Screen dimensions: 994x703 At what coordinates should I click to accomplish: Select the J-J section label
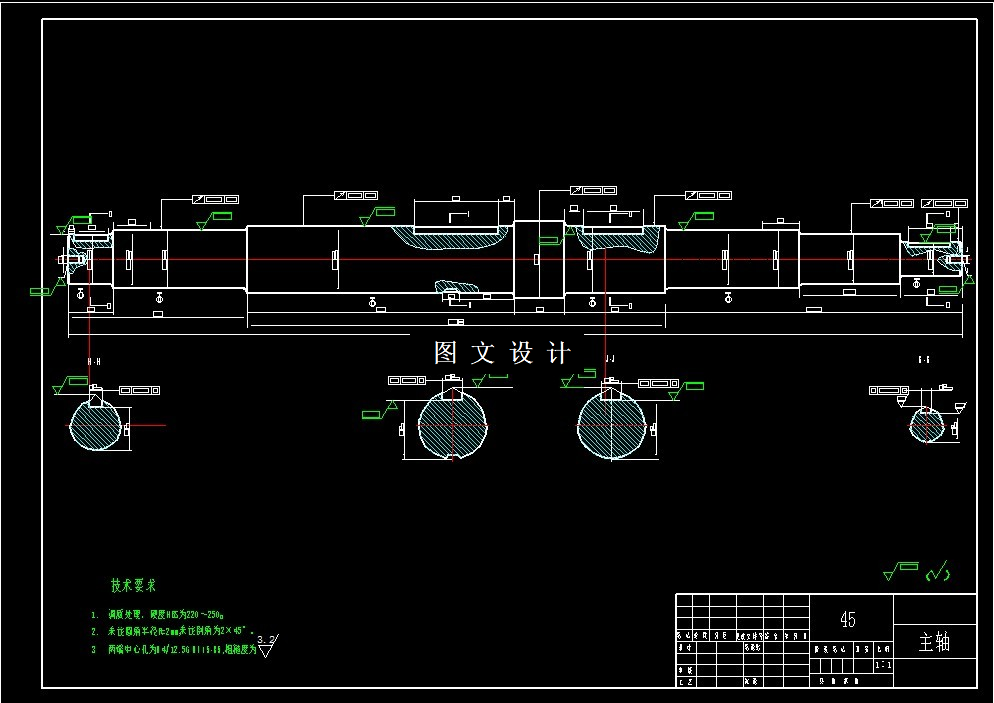click(x=609, y=359)
